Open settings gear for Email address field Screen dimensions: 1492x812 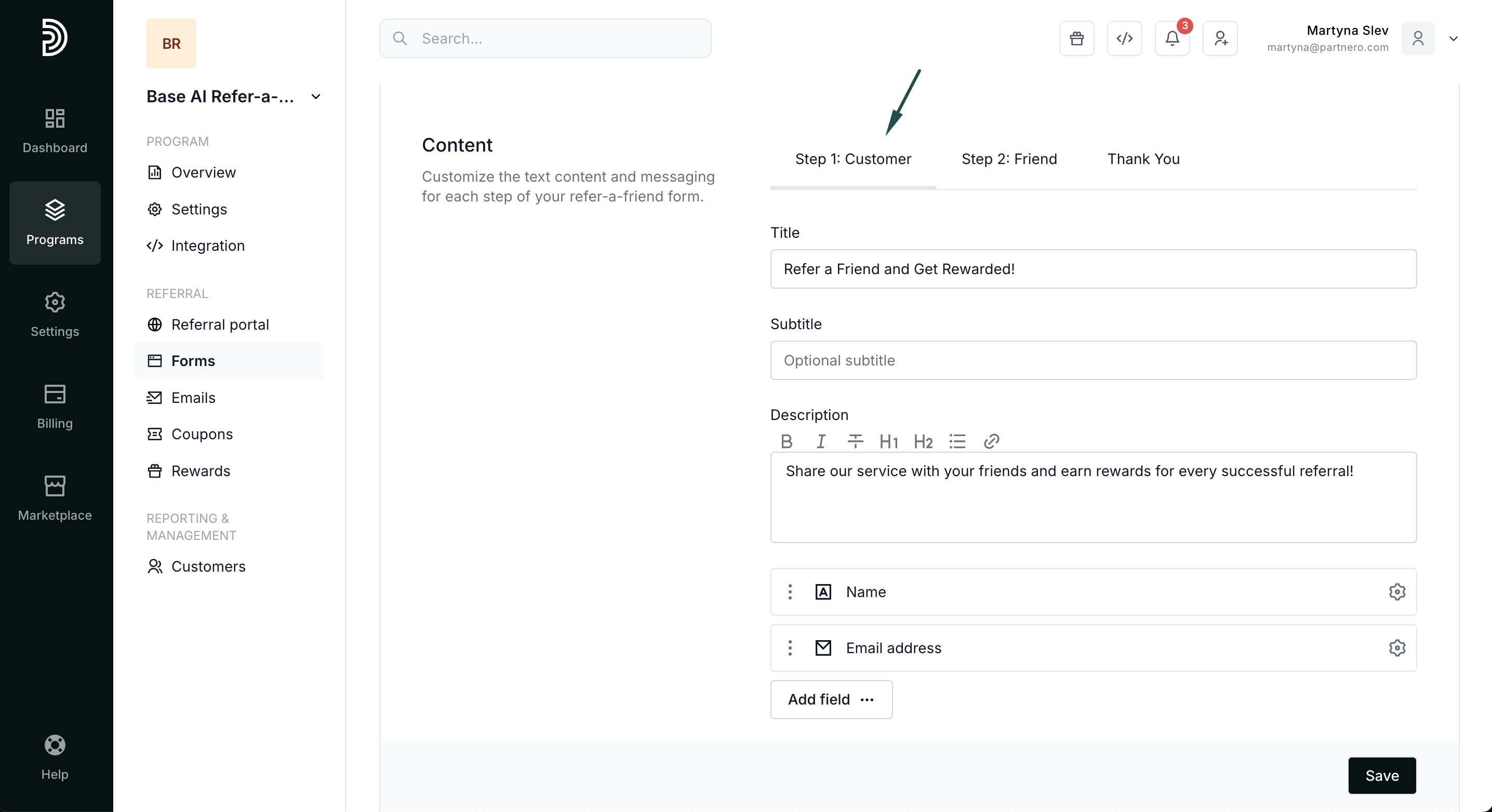pyautogui.click(x=1396, y=647)
